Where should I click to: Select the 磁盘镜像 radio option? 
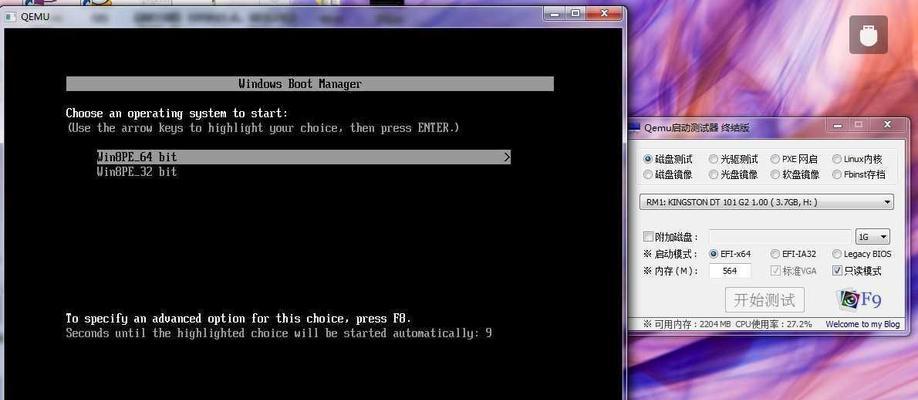tap(668, 175)
